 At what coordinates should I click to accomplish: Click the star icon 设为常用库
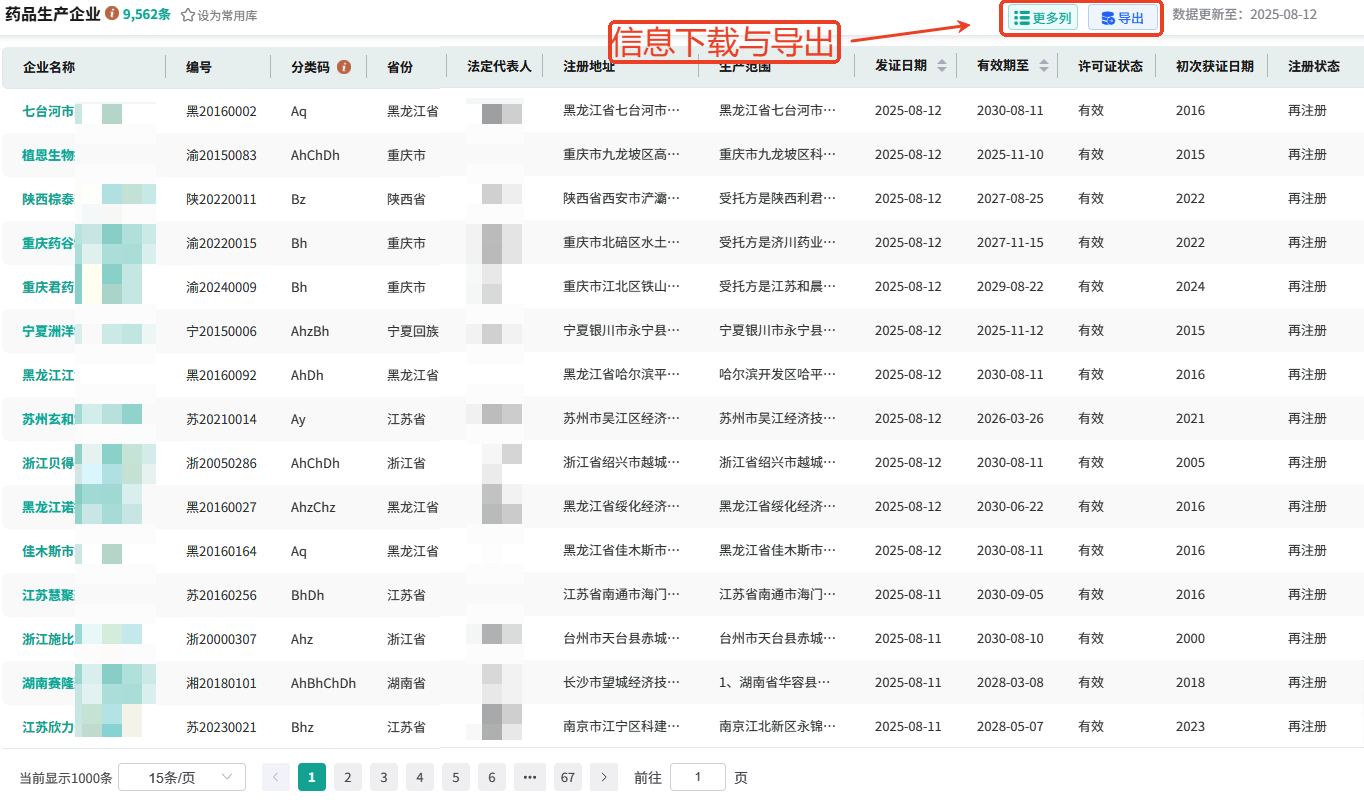click(187, 16)
